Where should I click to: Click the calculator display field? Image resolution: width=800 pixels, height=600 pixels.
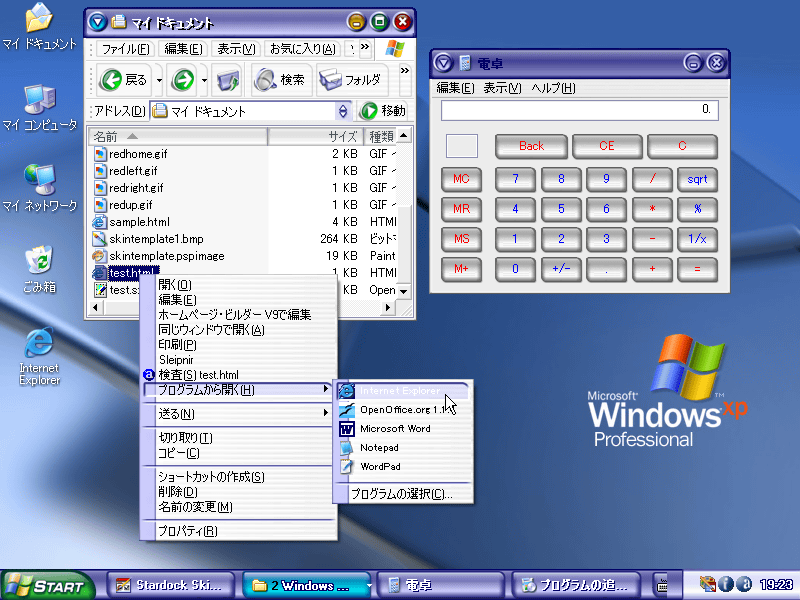coord(580,110)
